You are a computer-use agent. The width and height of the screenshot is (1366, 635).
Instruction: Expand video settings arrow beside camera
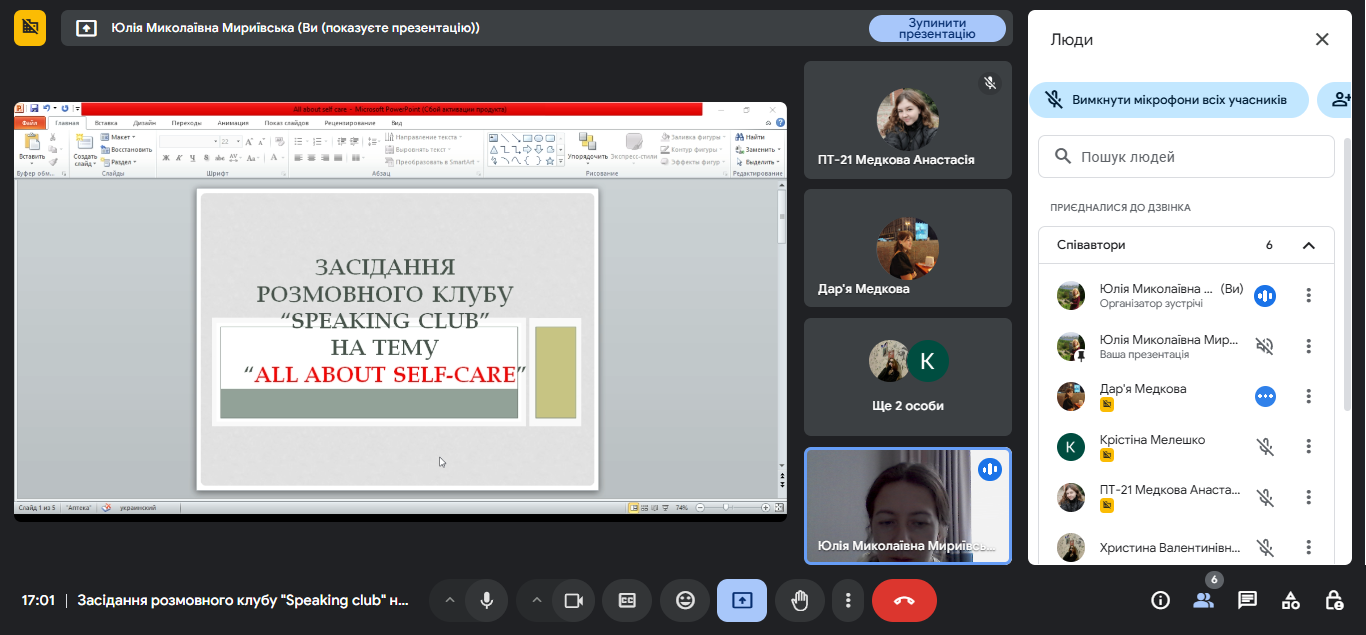coord(537,600)
